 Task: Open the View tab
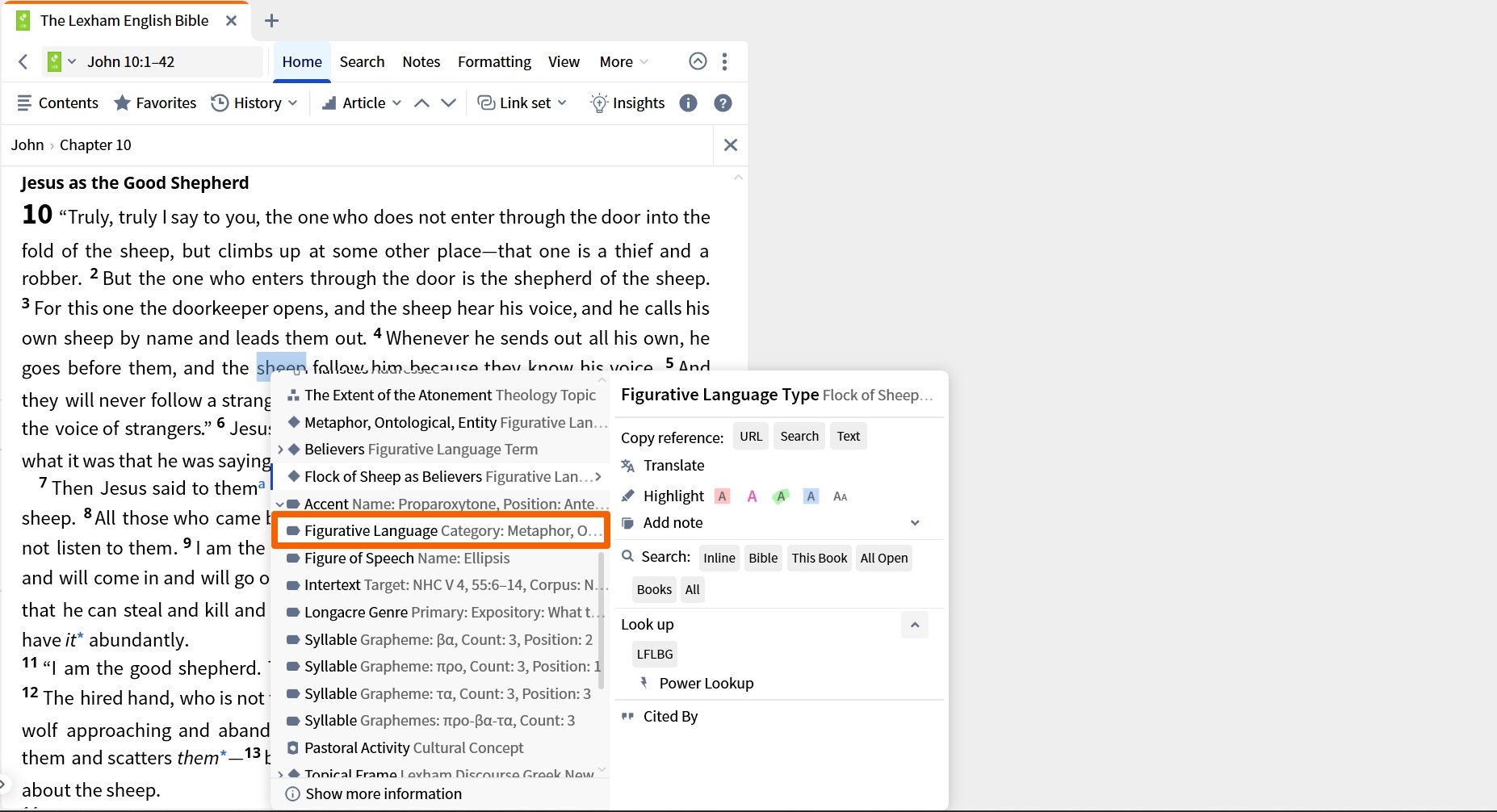564,61
